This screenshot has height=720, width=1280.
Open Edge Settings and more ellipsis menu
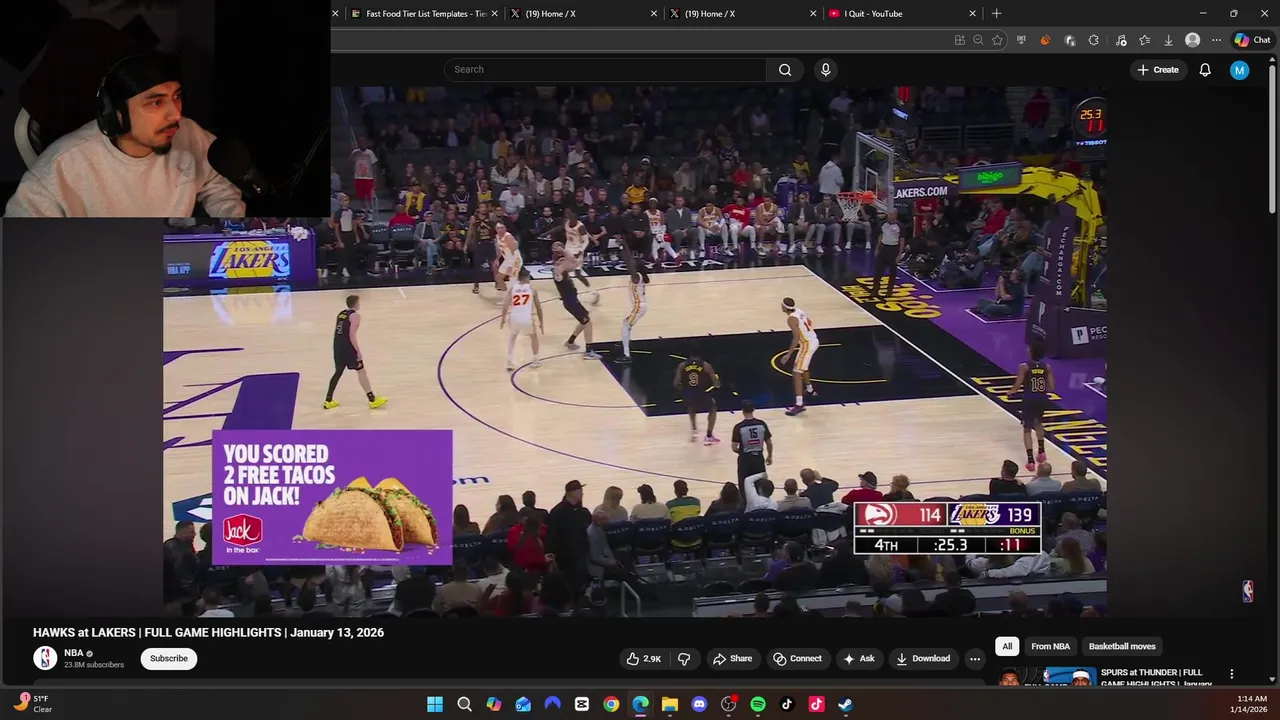[x=1216, y=40]
